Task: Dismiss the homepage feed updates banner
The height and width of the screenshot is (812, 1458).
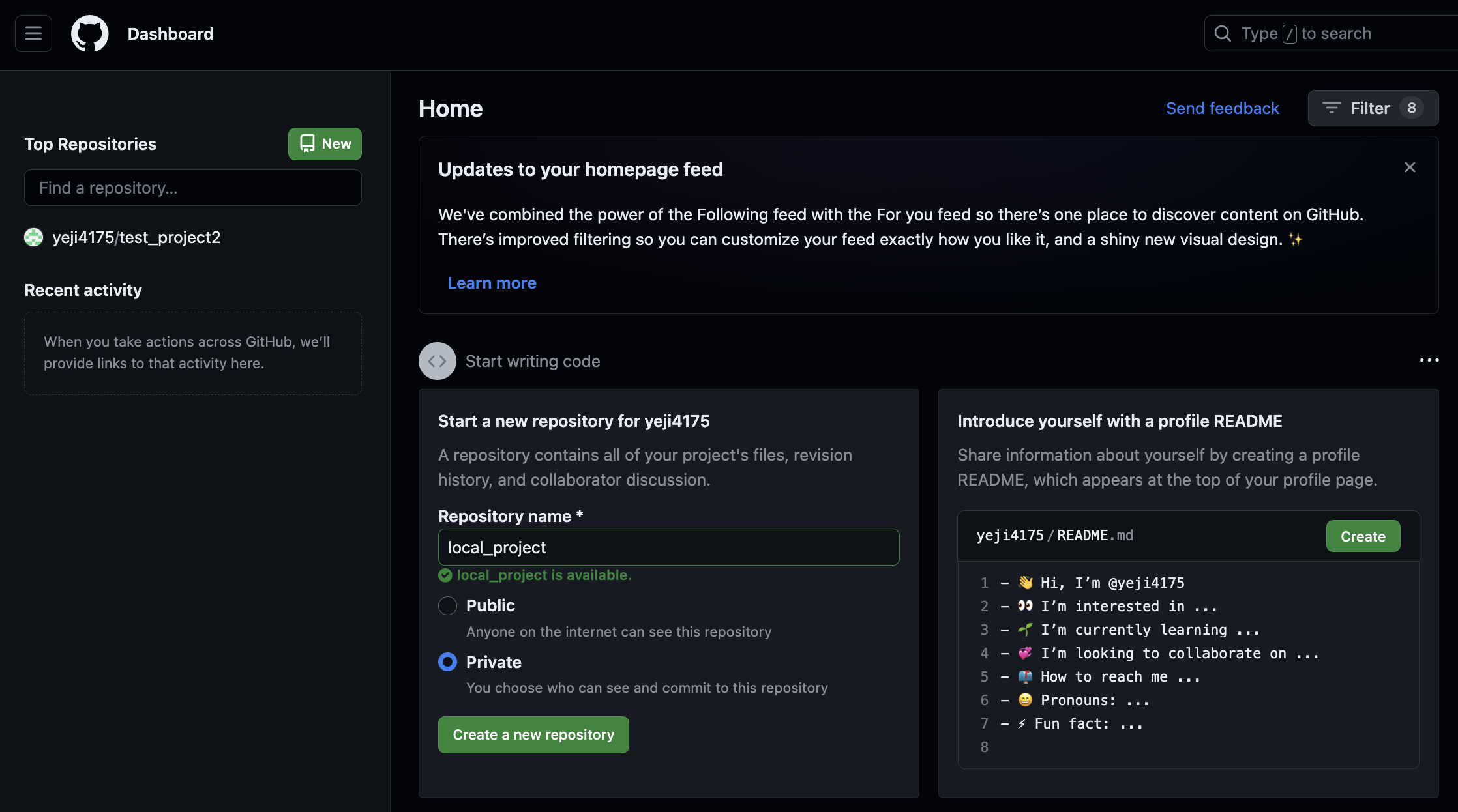Action: (1410, 167)
